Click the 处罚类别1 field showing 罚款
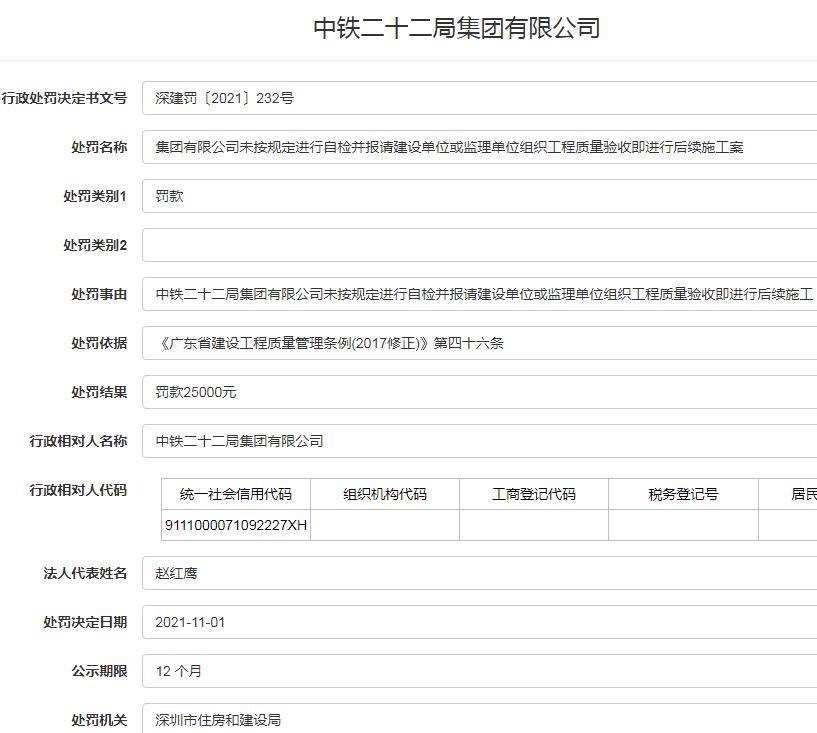Screen dimensions: 817x733 pos(479,196)
